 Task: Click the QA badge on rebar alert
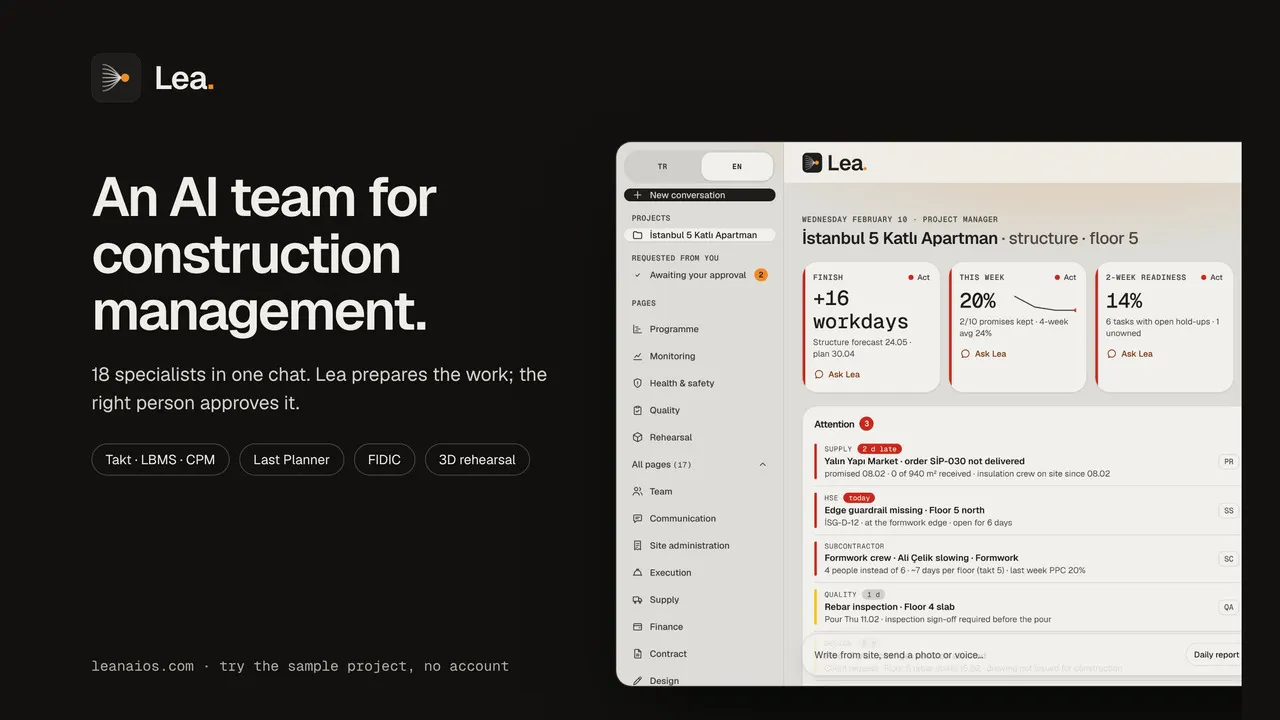[1228, 607]
